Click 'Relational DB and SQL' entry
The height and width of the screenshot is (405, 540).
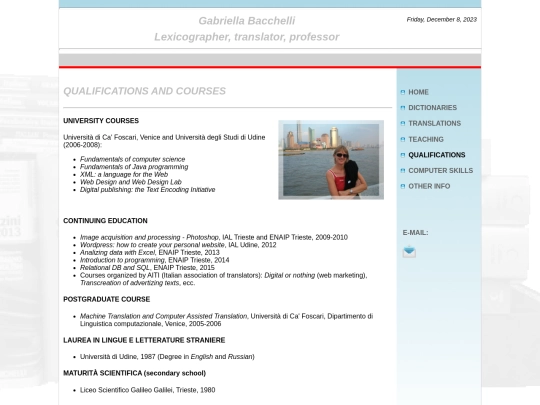point(147,268)
